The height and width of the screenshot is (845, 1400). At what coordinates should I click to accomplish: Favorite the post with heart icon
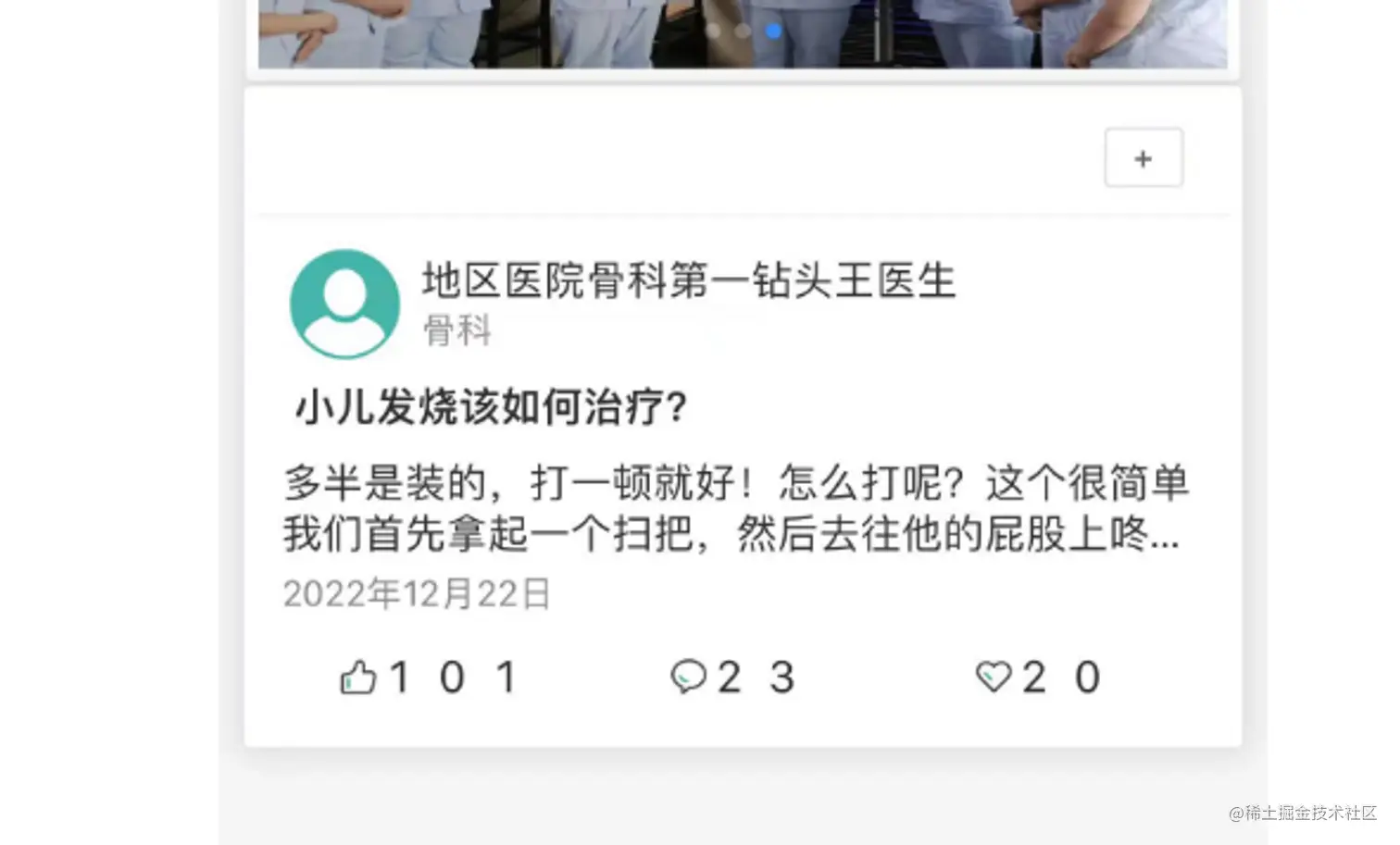pos(994,677)
